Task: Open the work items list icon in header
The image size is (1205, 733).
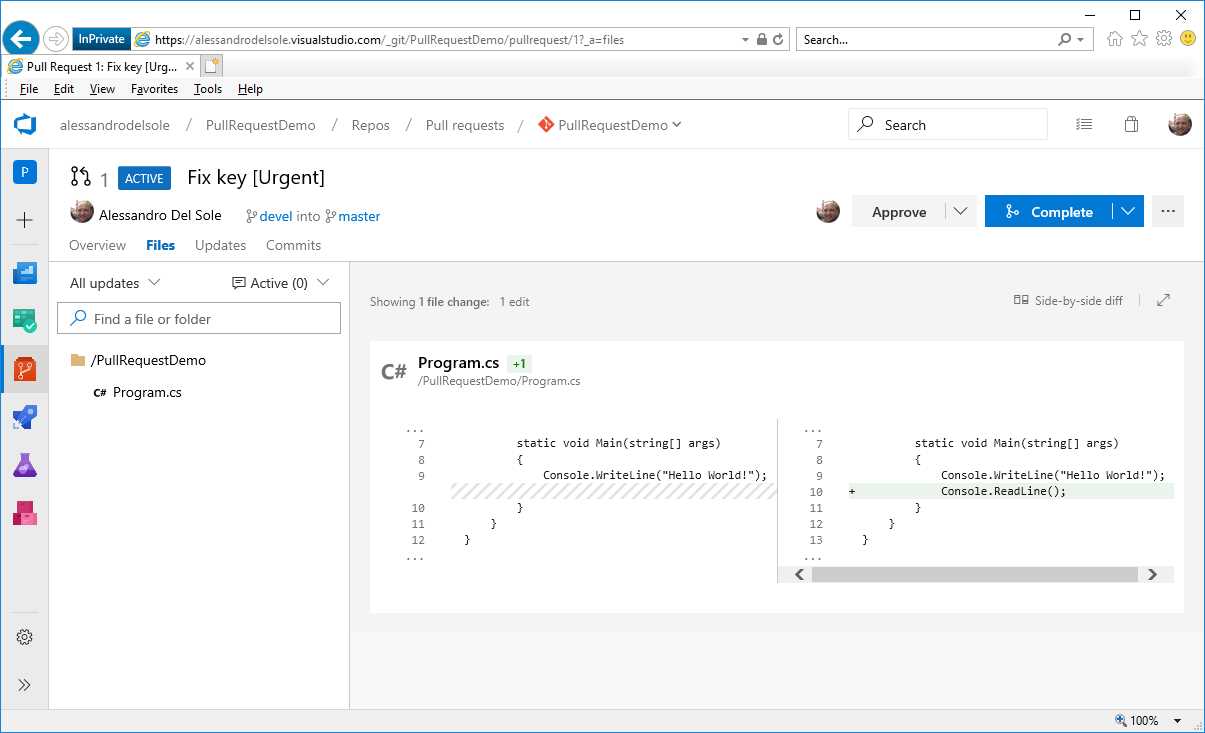Action: [x=1084, y=124]
